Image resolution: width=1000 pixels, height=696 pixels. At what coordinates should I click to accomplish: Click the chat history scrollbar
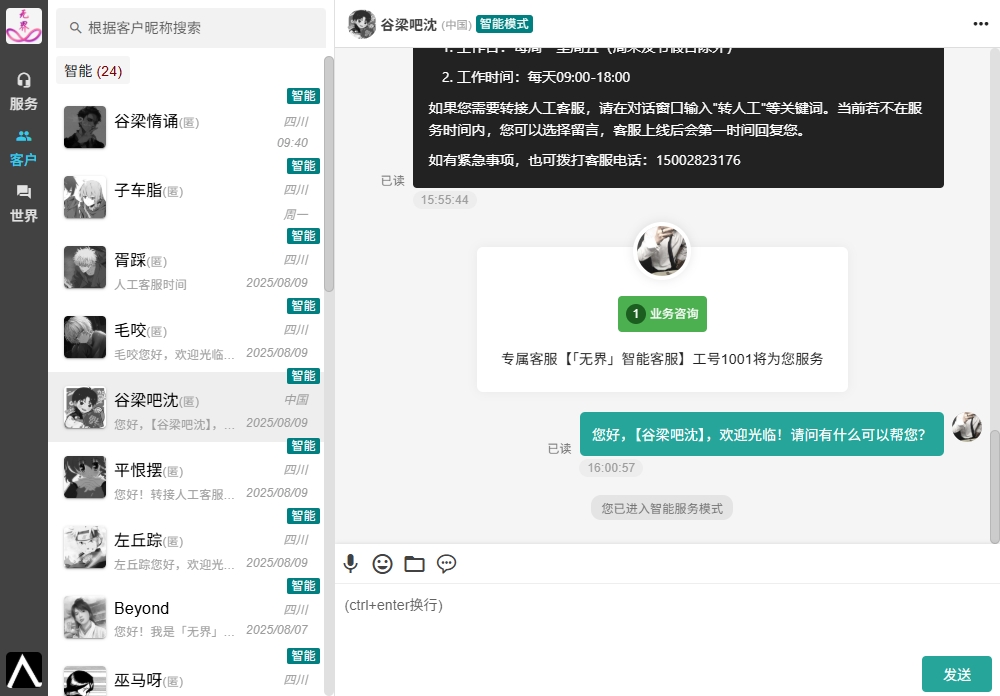[x=995, y=487]
